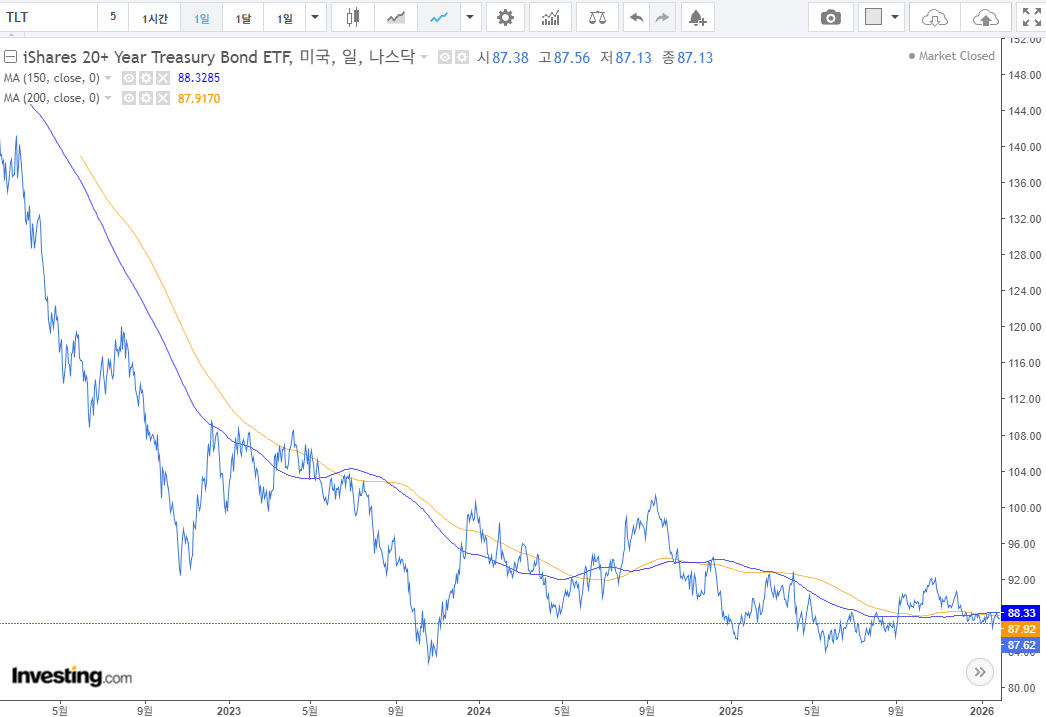1046x717 pixels.
Task: Remove MA 150 indicator with X
Action: point(163,78)
